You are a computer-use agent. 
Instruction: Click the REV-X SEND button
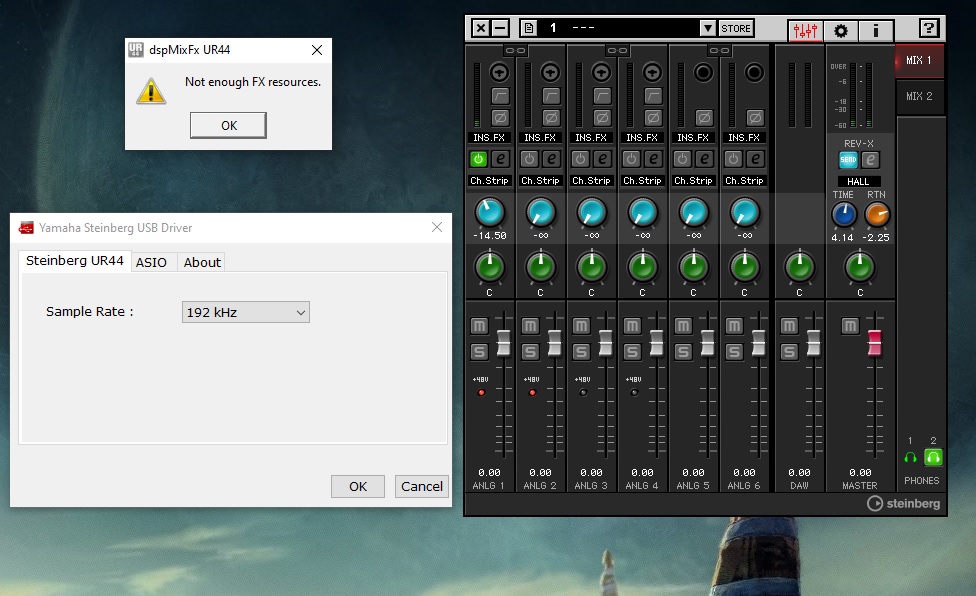[x=848, y=160]
